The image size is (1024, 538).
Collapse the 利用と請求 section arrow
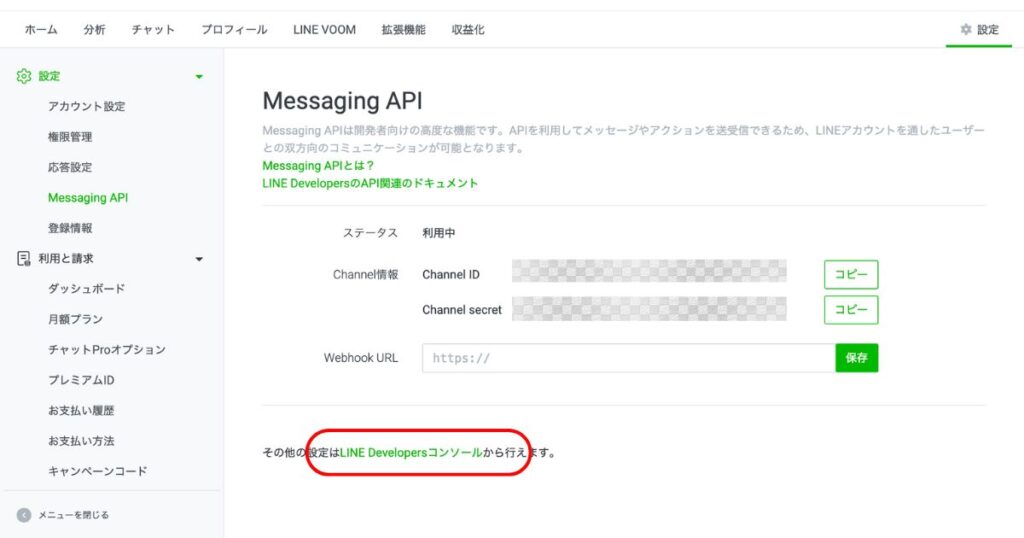tap(199, 259)
